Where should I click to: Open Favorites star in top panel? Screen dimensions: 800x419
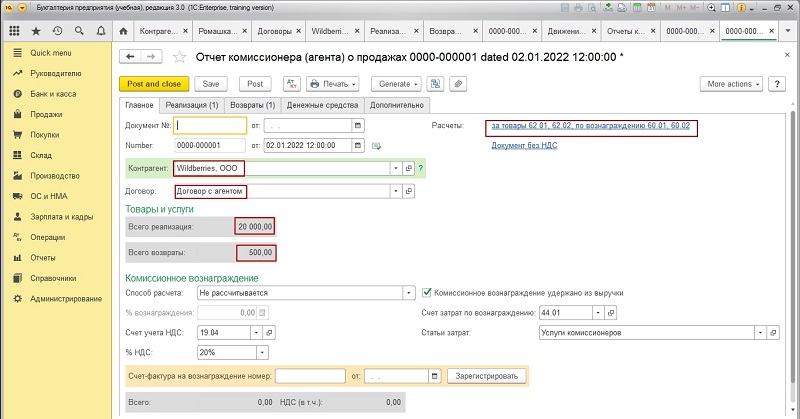click(36, 31)
